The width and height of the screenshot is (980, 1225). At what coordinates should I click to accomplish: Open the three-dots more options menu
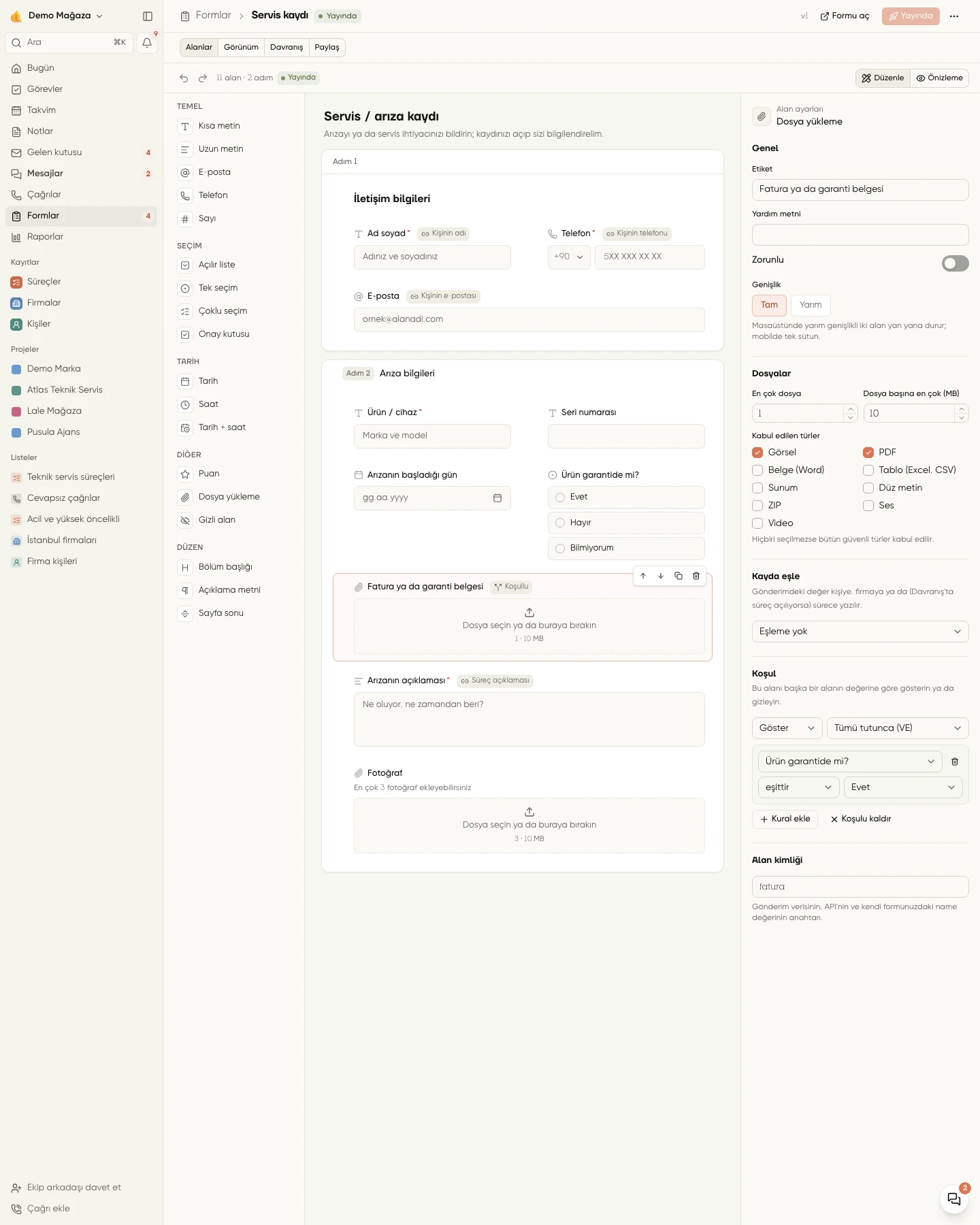(x=954, y=16)
